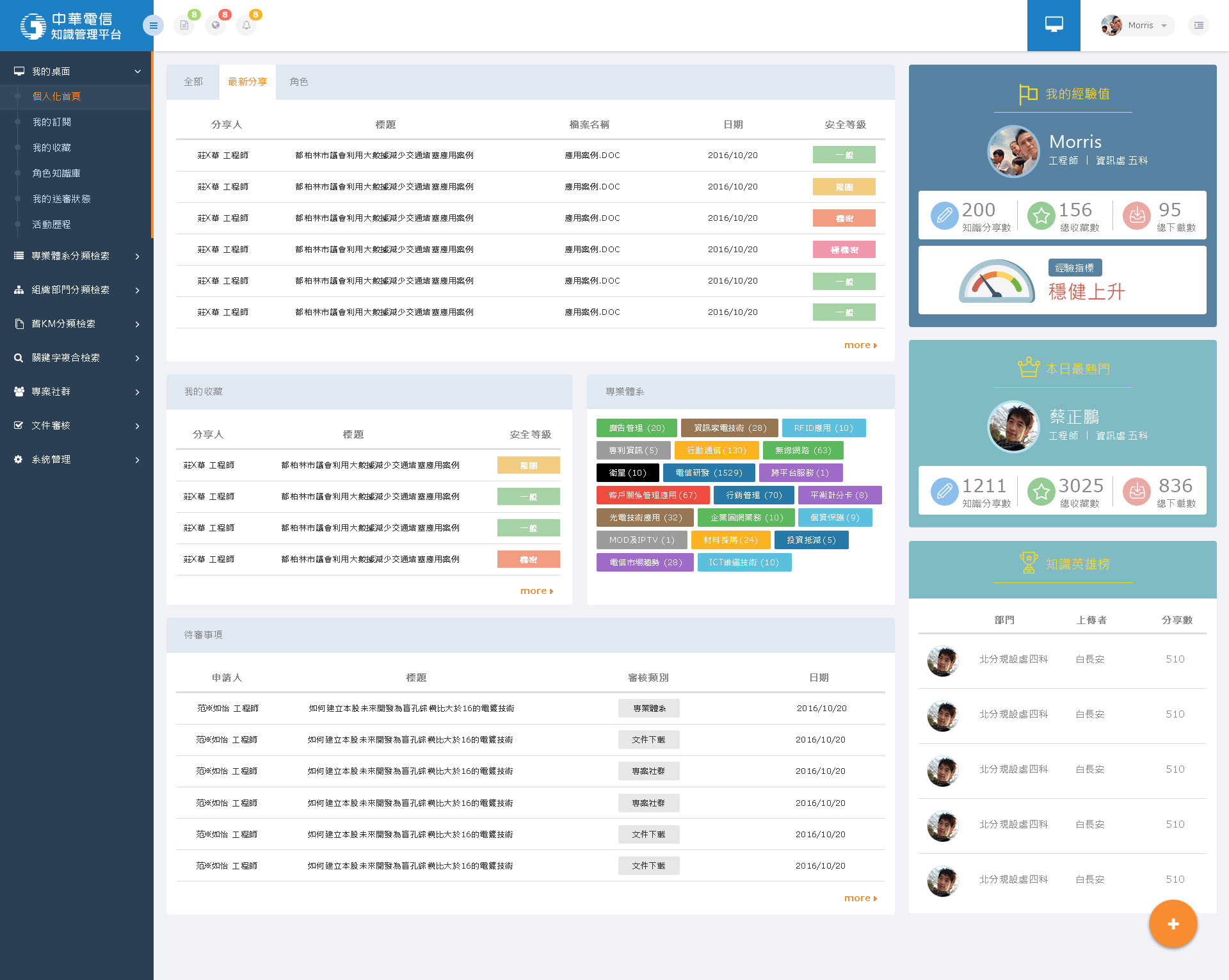
Task: Click the 專業體系 review type button
Action: [649, 708]
